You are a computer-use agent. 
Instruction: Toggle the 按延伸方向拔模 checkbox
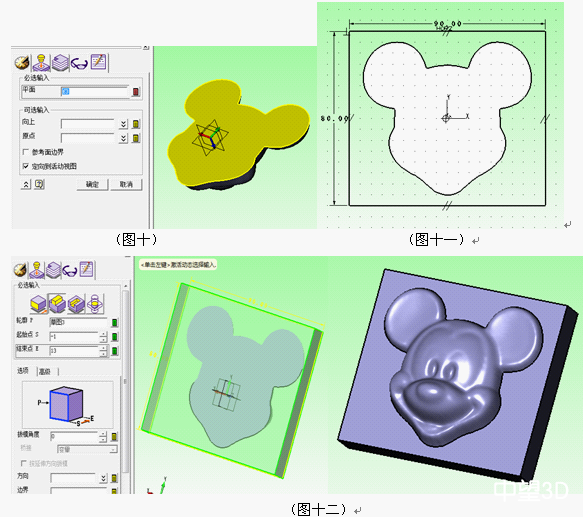pos(23,463)
